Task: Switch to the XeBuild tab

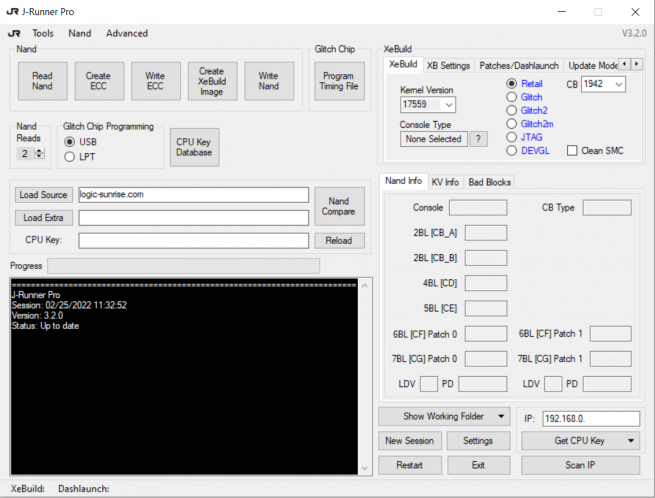Action: tap(403, 64)
